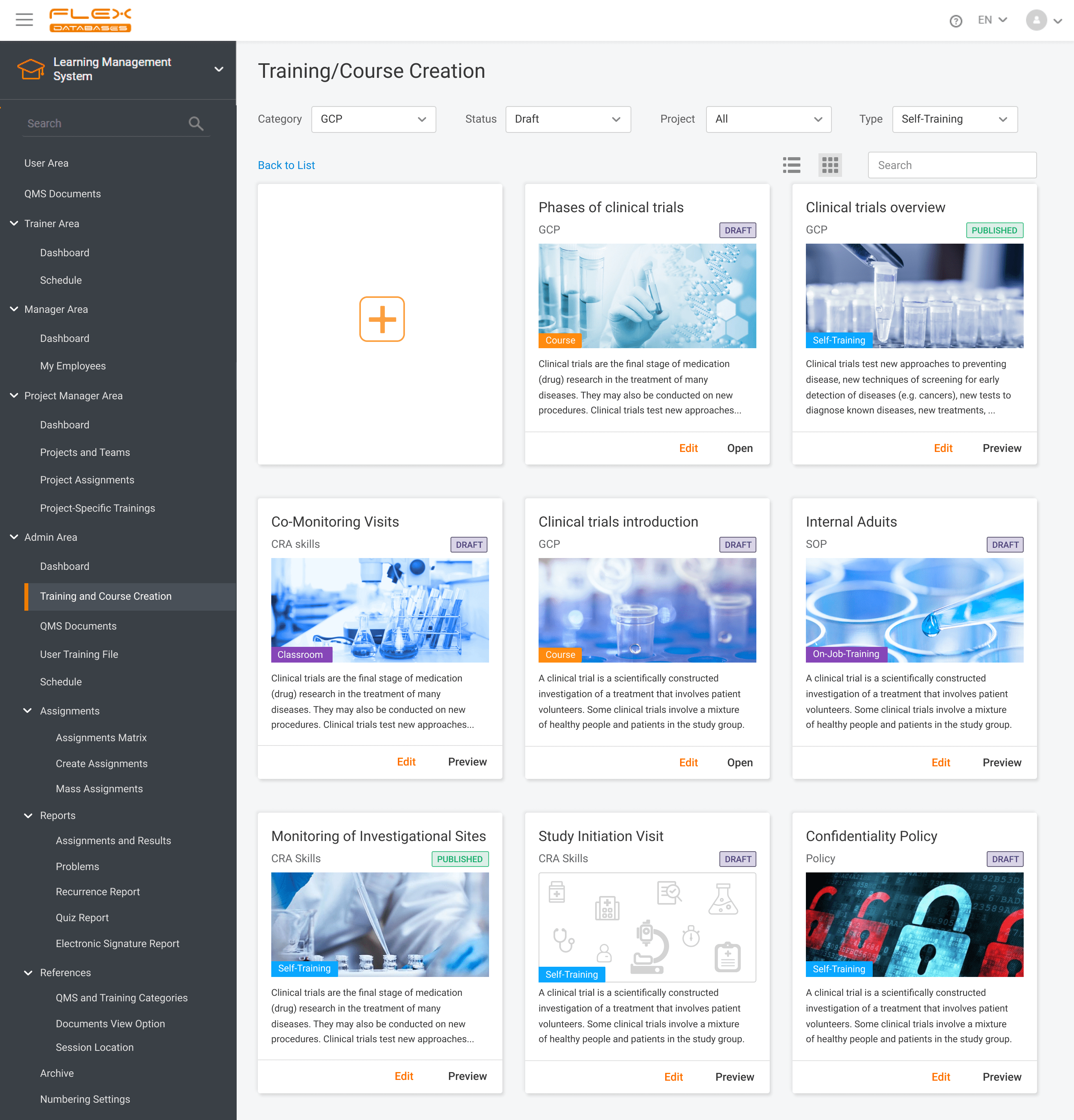Open User Training File menu item

click(79, 654)
